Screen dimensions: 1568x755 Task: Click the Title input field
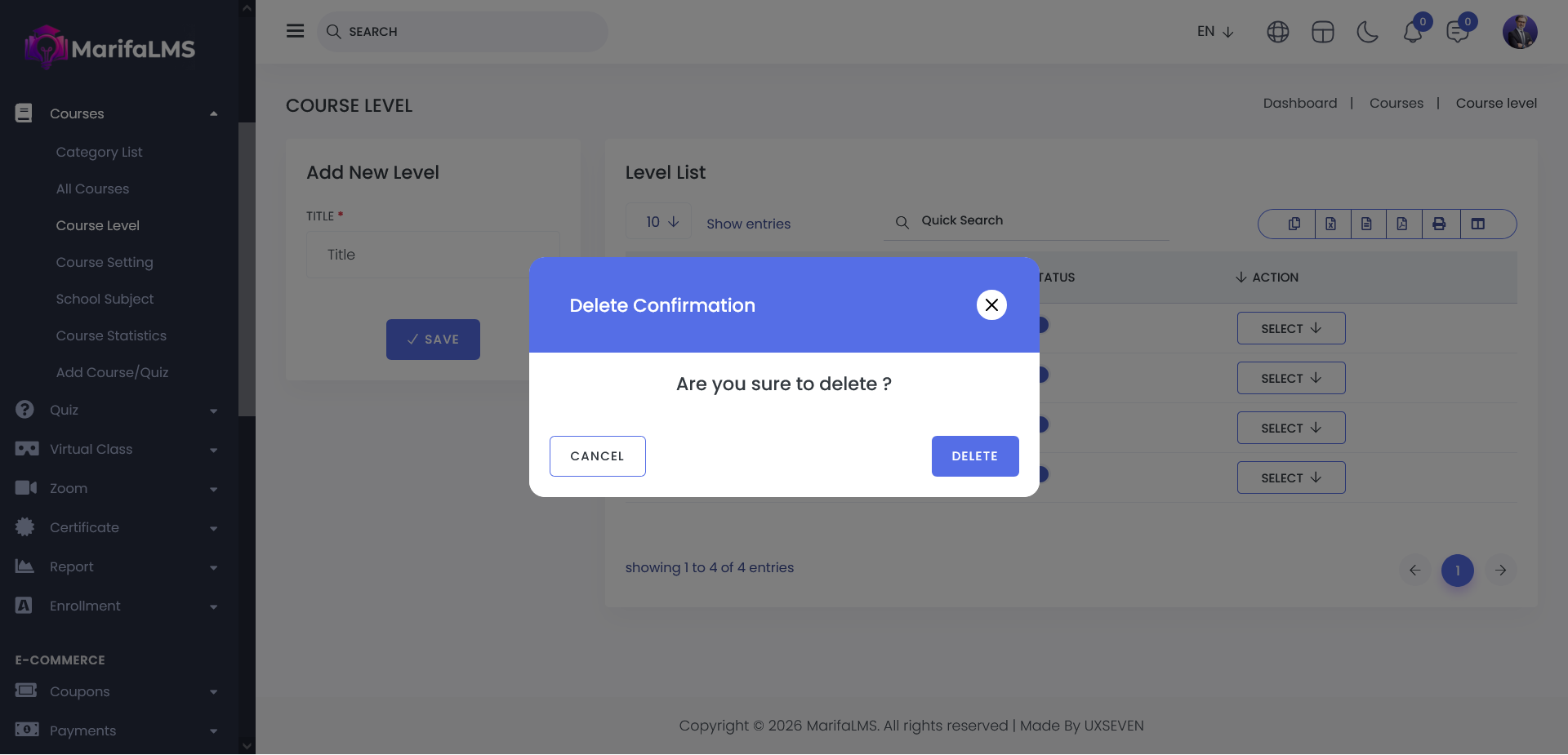point(425,255)
